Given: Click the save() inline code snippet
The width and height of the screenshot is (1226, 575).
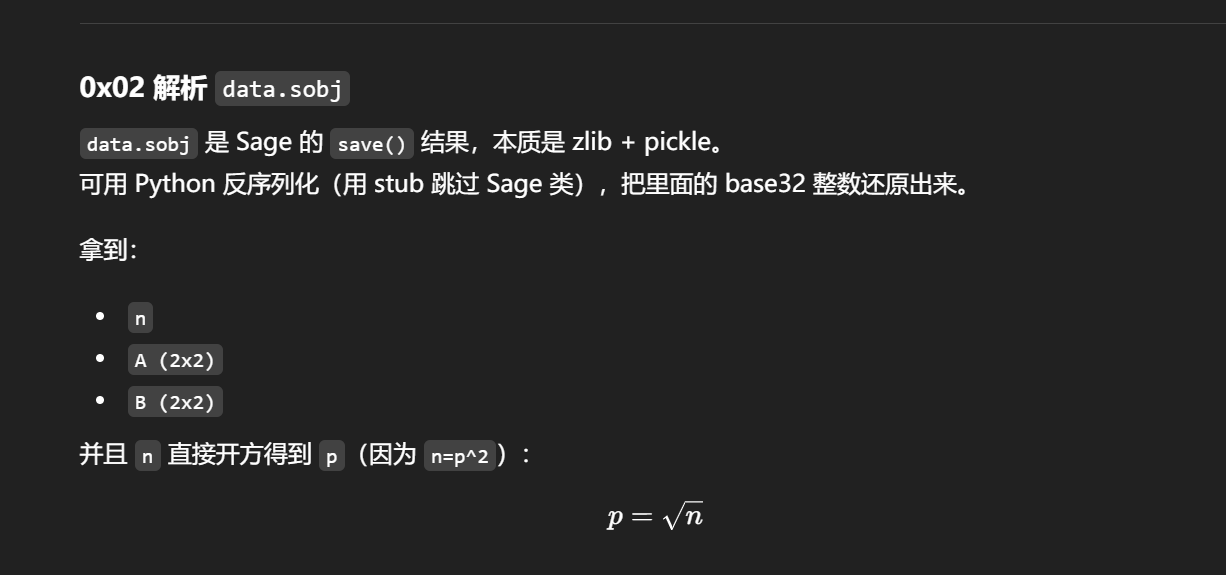Looking at the screenshot, I should [371, 144].
